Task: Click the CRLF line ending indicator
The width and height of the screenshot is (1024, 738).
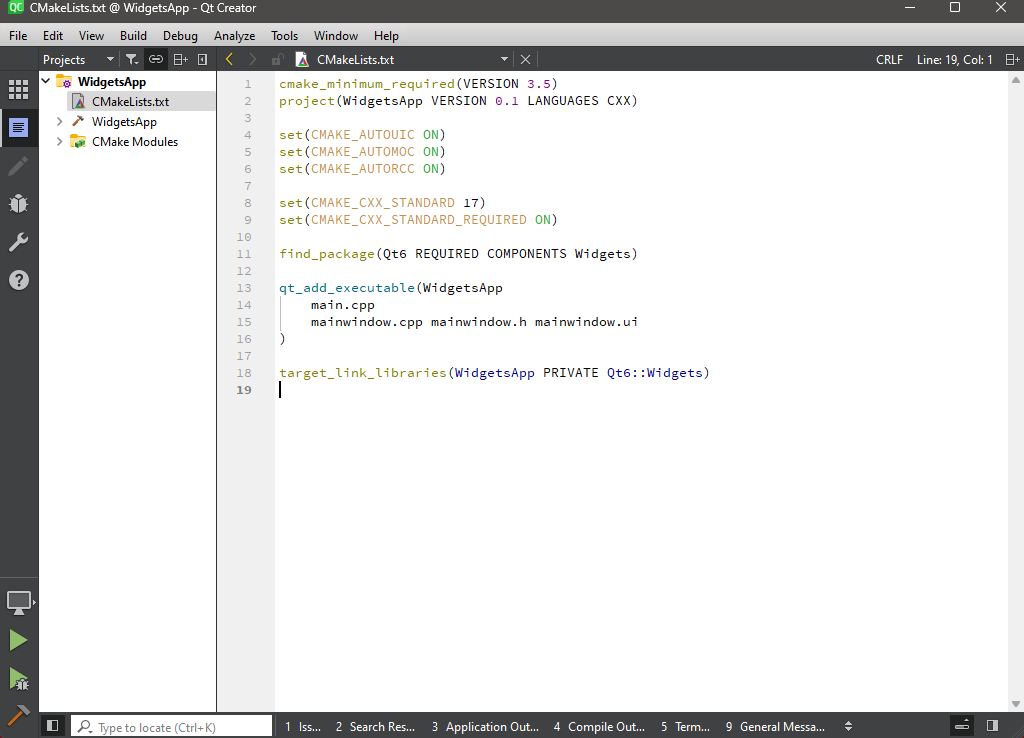Action: (889, 60)
